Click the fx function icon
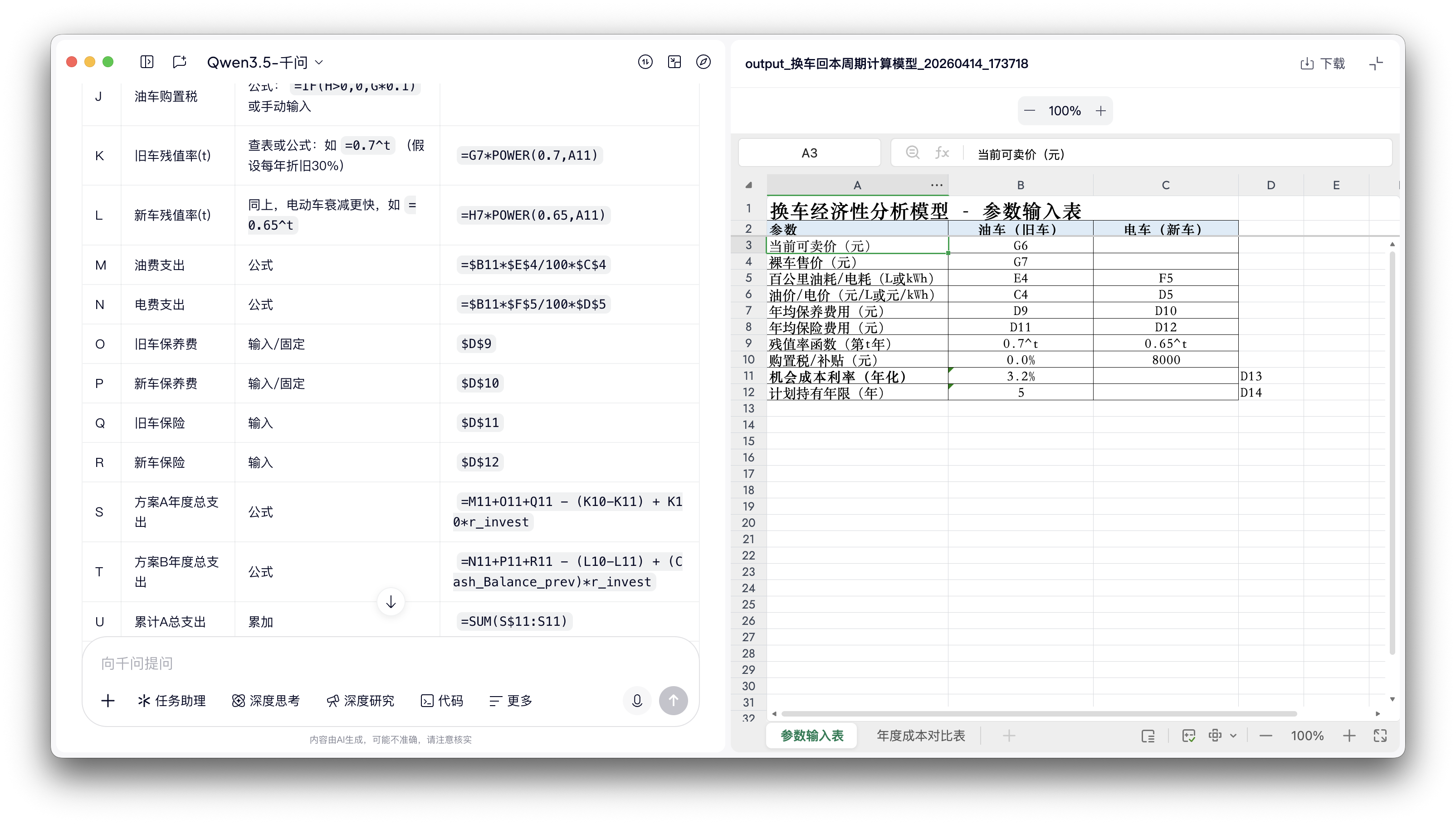 942,153
